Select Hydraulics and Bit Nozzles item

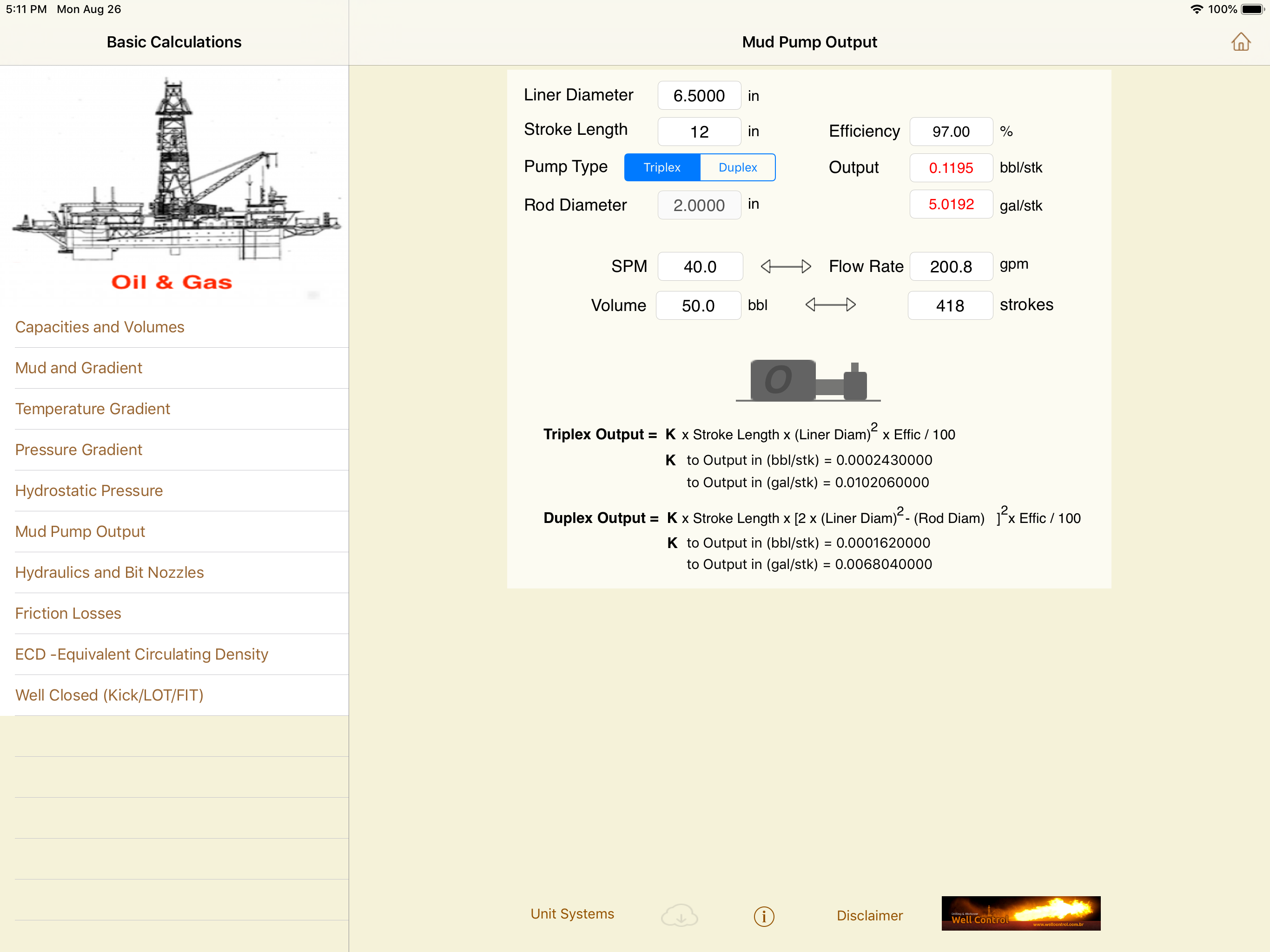[109, 573]
